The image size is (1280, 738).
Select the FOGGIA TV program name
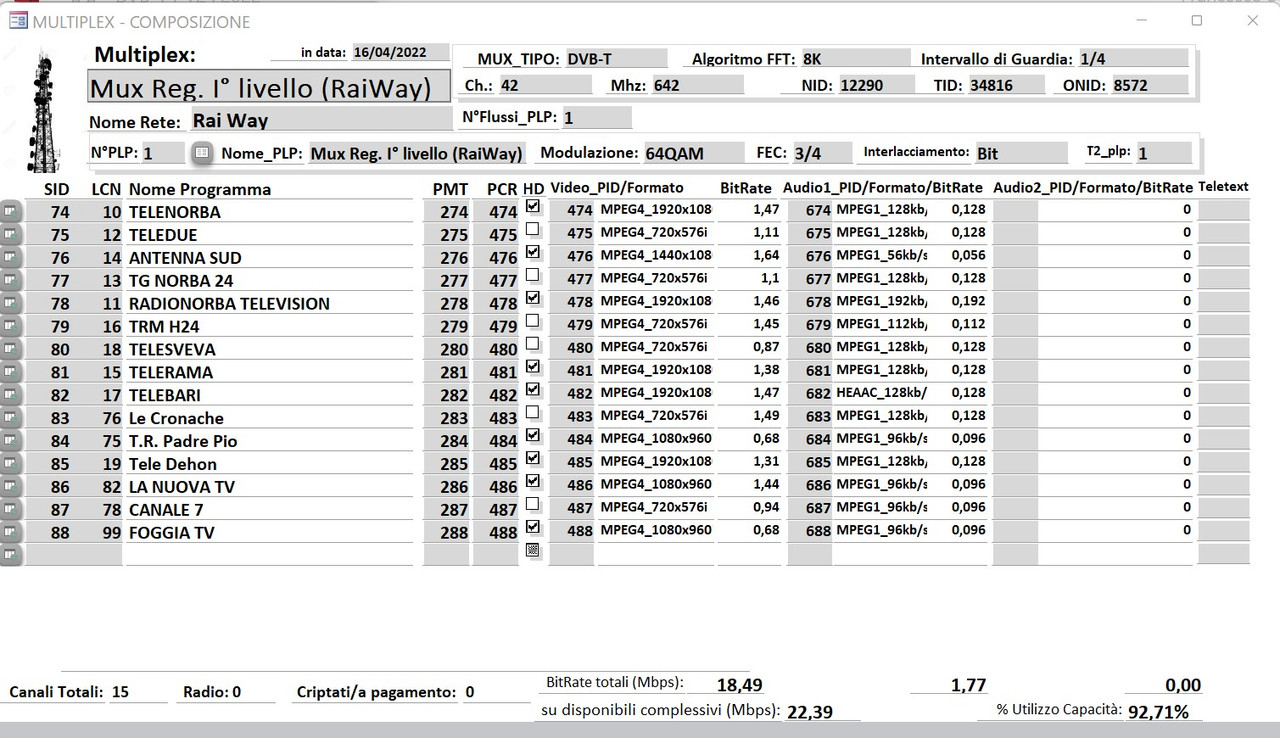point(269,533)
